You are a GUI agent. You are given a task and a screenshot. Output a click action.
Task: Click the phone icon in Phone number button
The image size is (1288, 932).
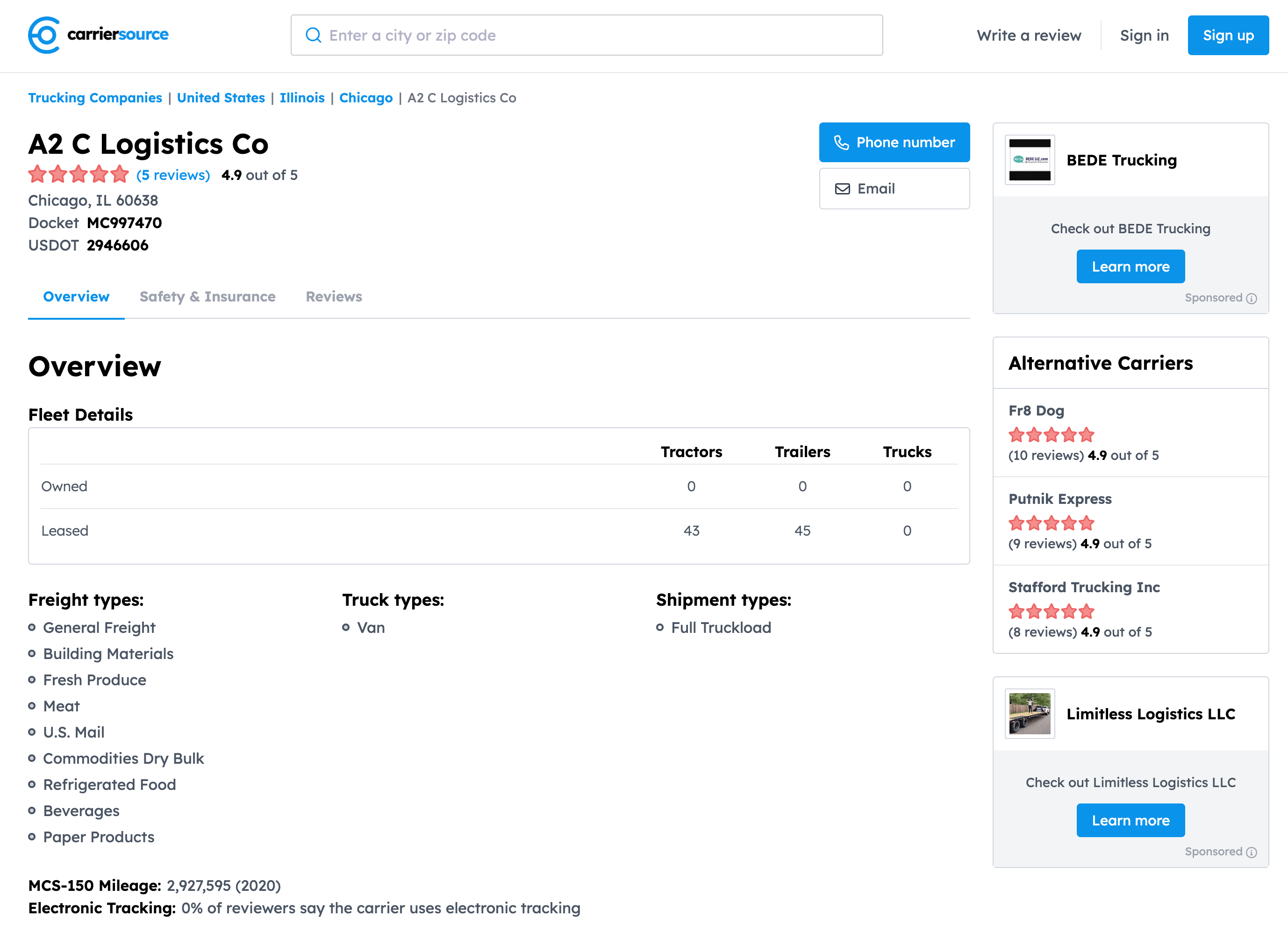point(841,143)
